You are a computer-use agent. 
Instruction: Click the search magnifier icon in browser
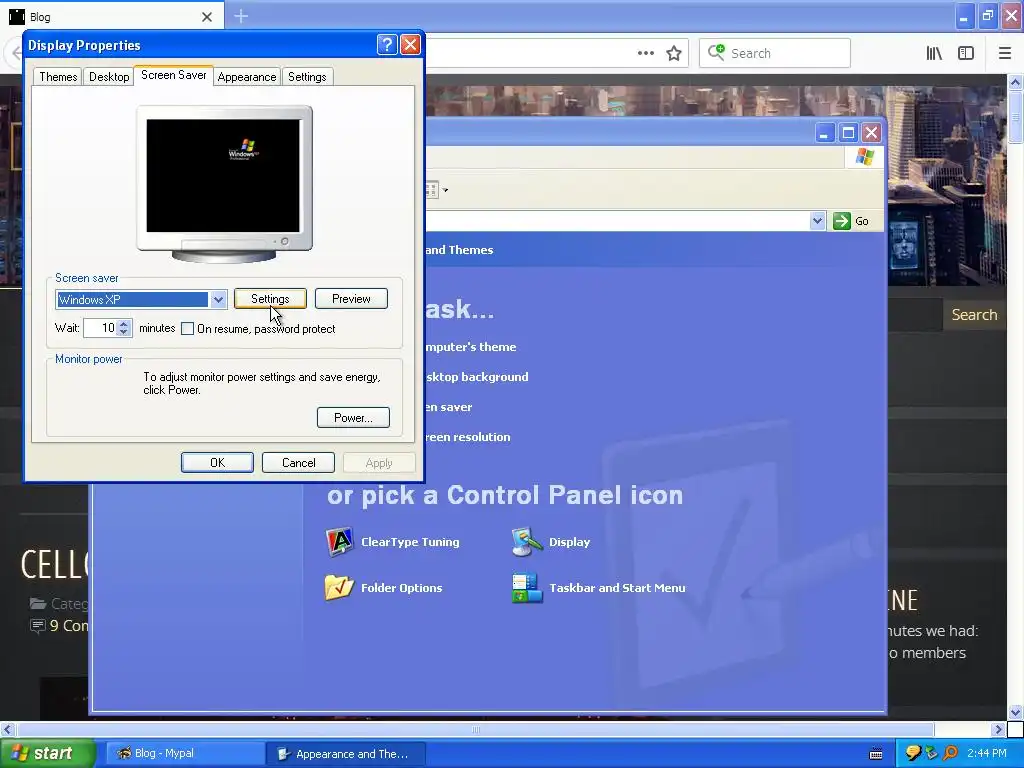(x=716, y=52)
